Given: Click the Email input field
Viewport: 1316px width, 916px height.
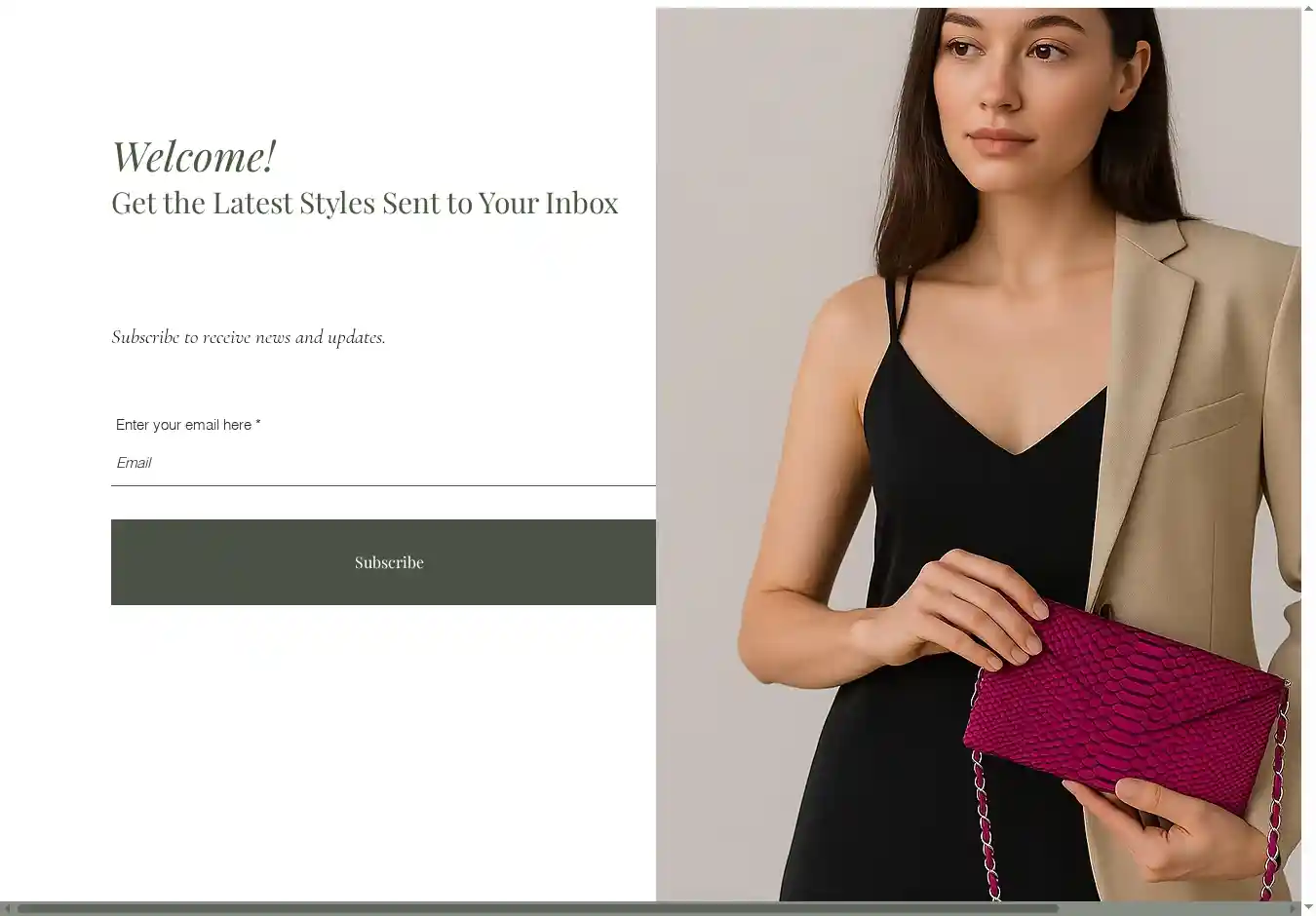Looking at the screenshot, I should coord(383,463).
